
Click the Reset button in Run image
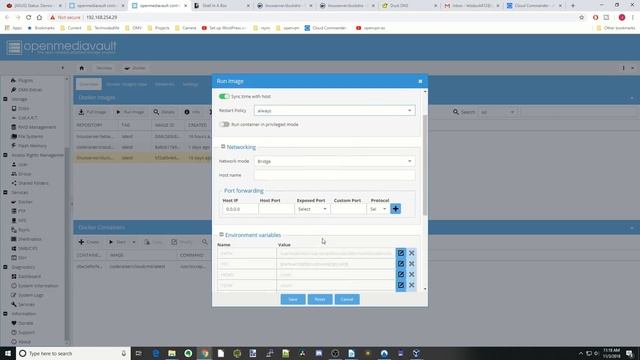point(320,299)
